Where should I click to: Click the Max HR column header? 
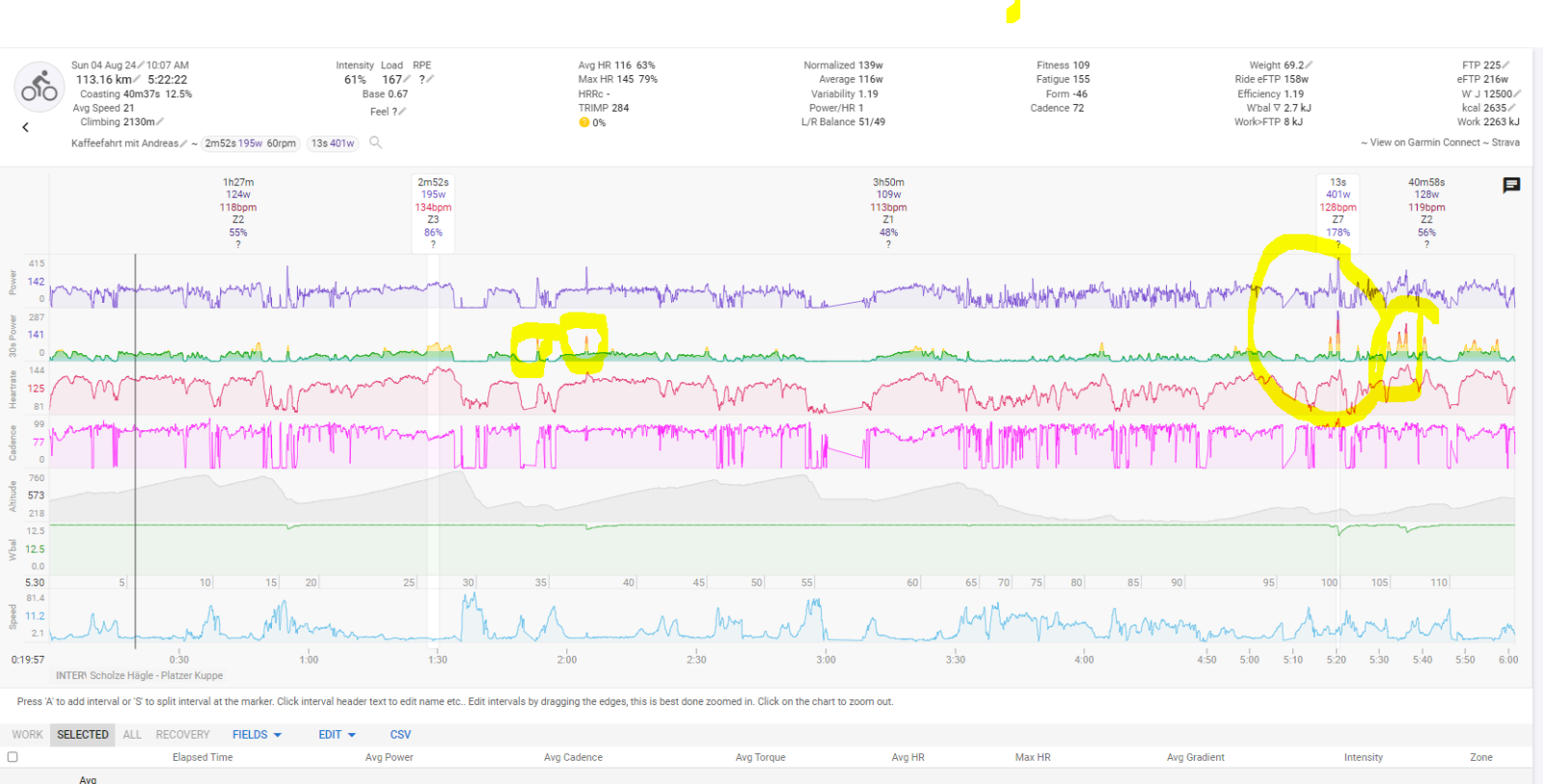tap(1033, 758)
